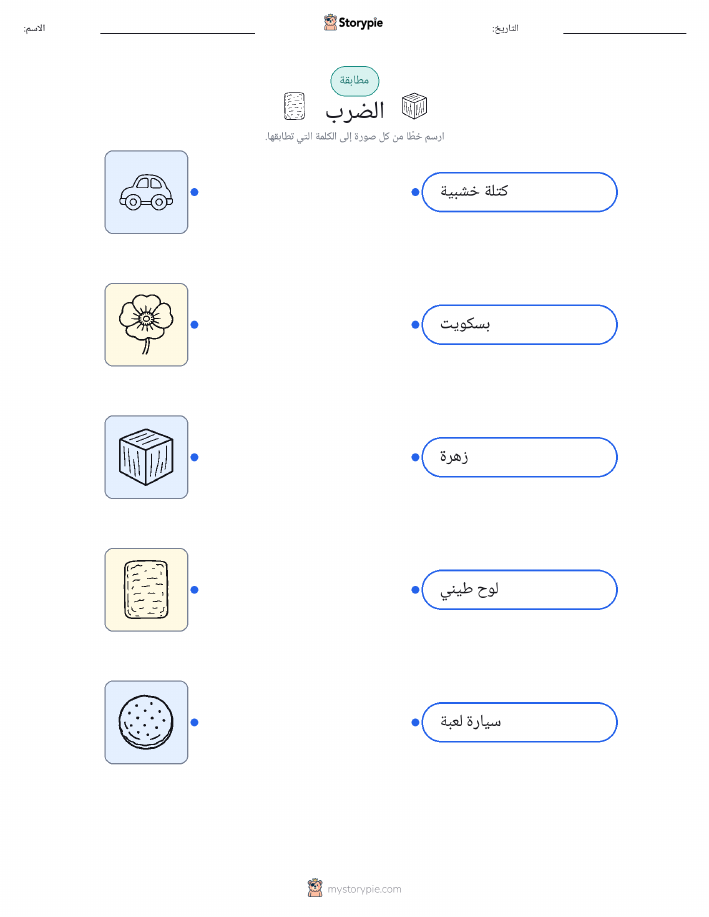Screen dimensions: 709x917
Task: Select the clay tablet picture card
Action: click(146, 590)
